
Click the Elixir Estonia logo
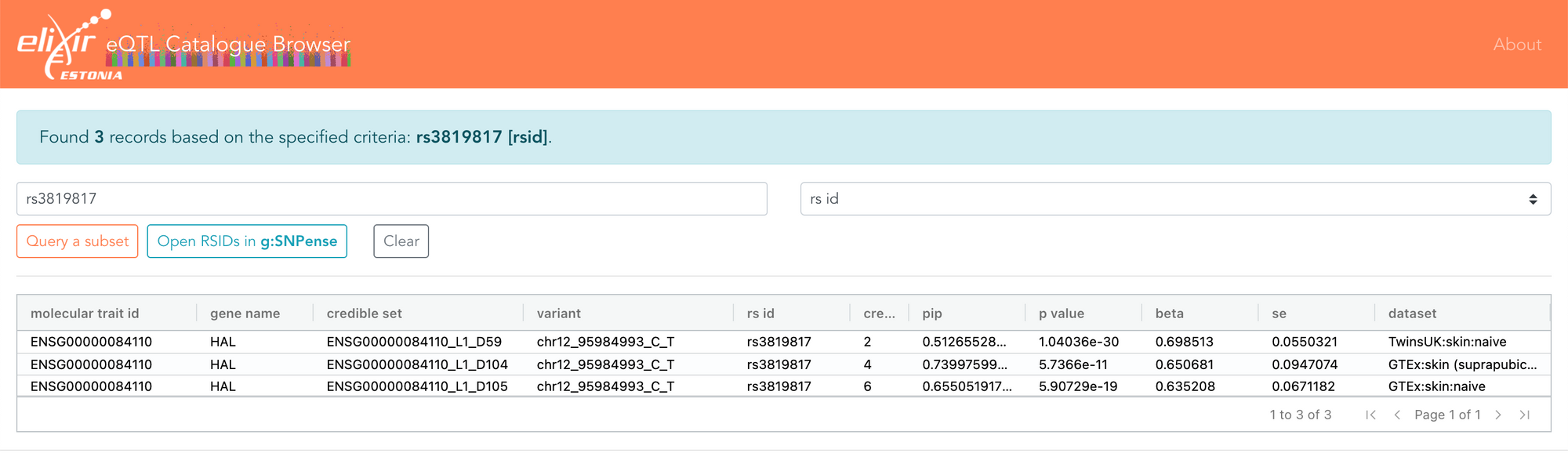(x=69, y=45)
